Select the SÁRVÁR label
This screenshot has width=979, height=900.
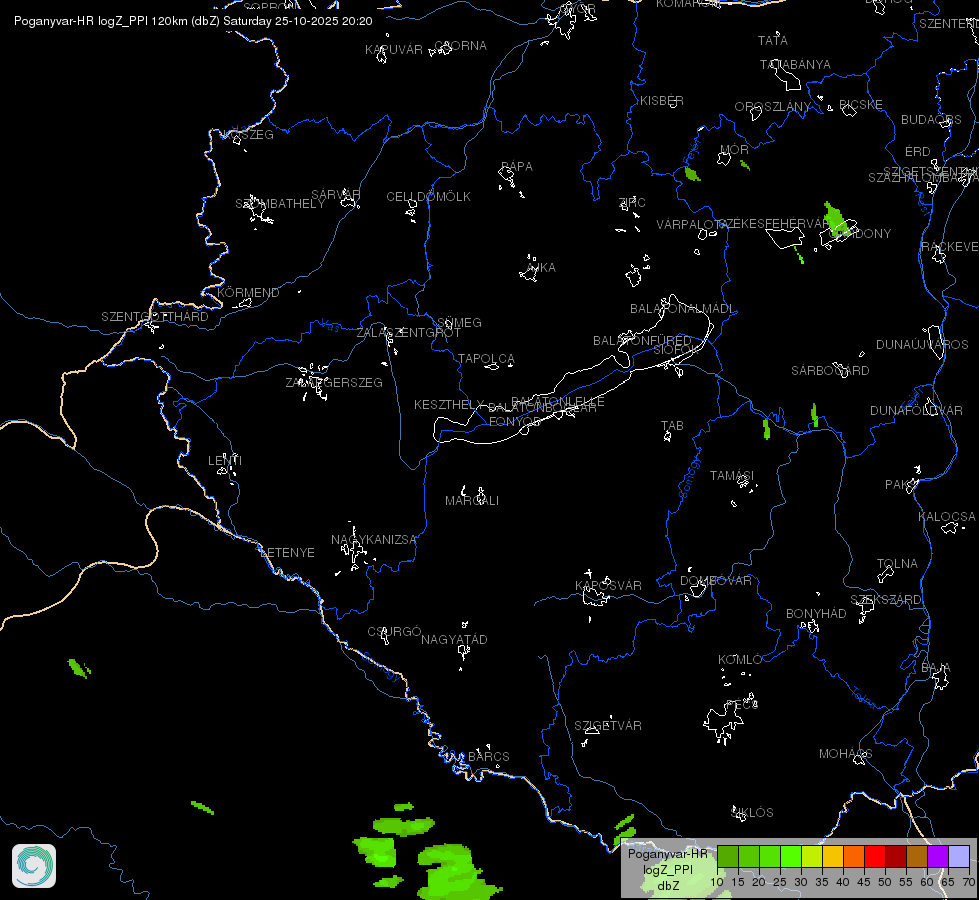335,195
